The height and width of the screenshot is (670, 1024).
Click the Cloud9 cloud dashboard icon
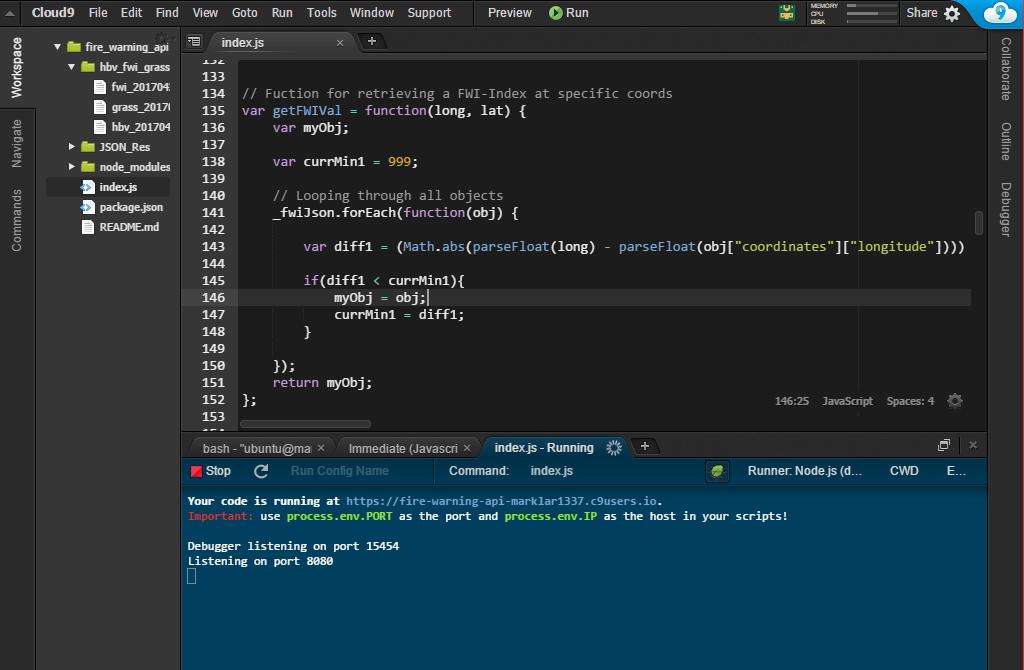(999, 12)
